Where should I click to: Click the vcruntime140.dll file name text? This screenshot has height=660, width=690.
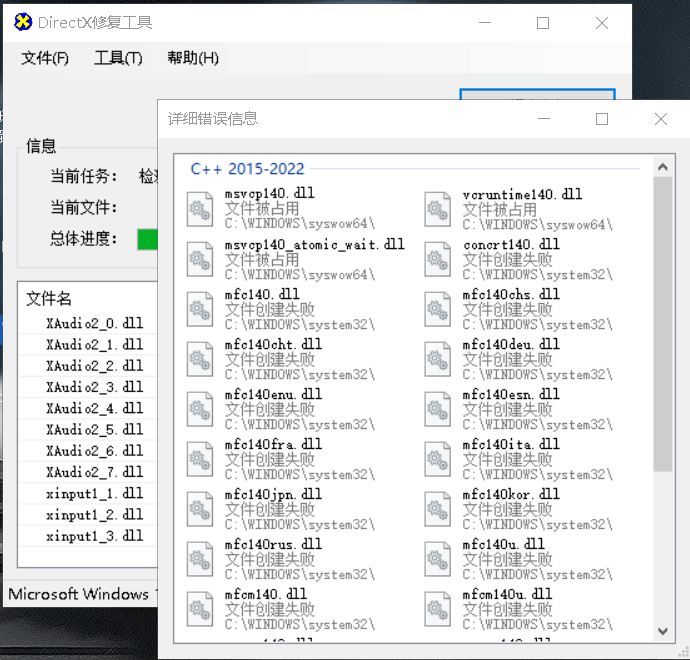[x=522, y=194]
